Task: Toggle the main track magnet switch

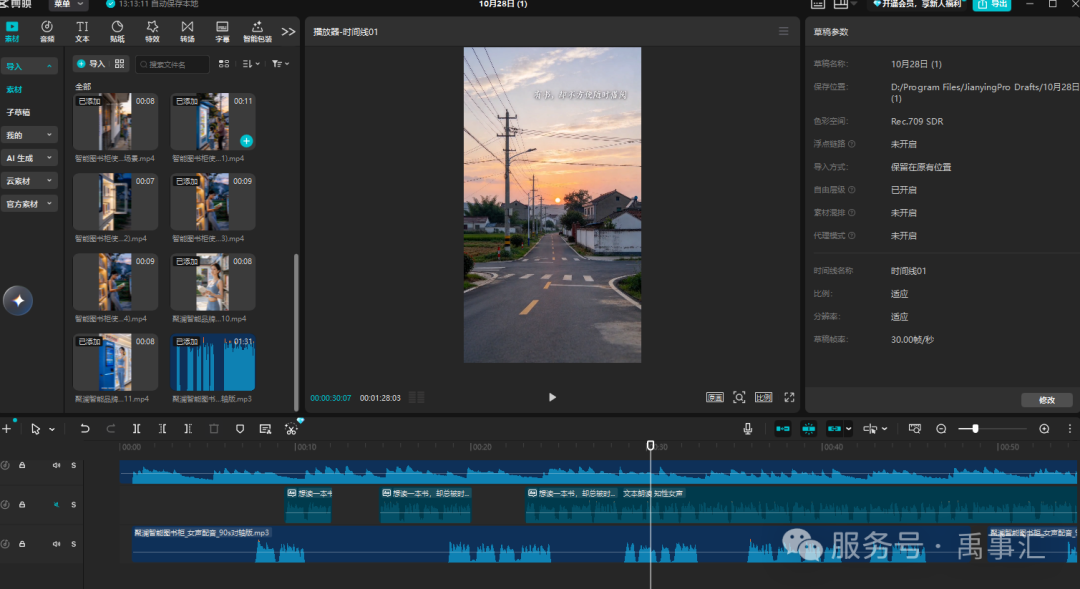Action: pyautogui.click(x=783, y=428)
